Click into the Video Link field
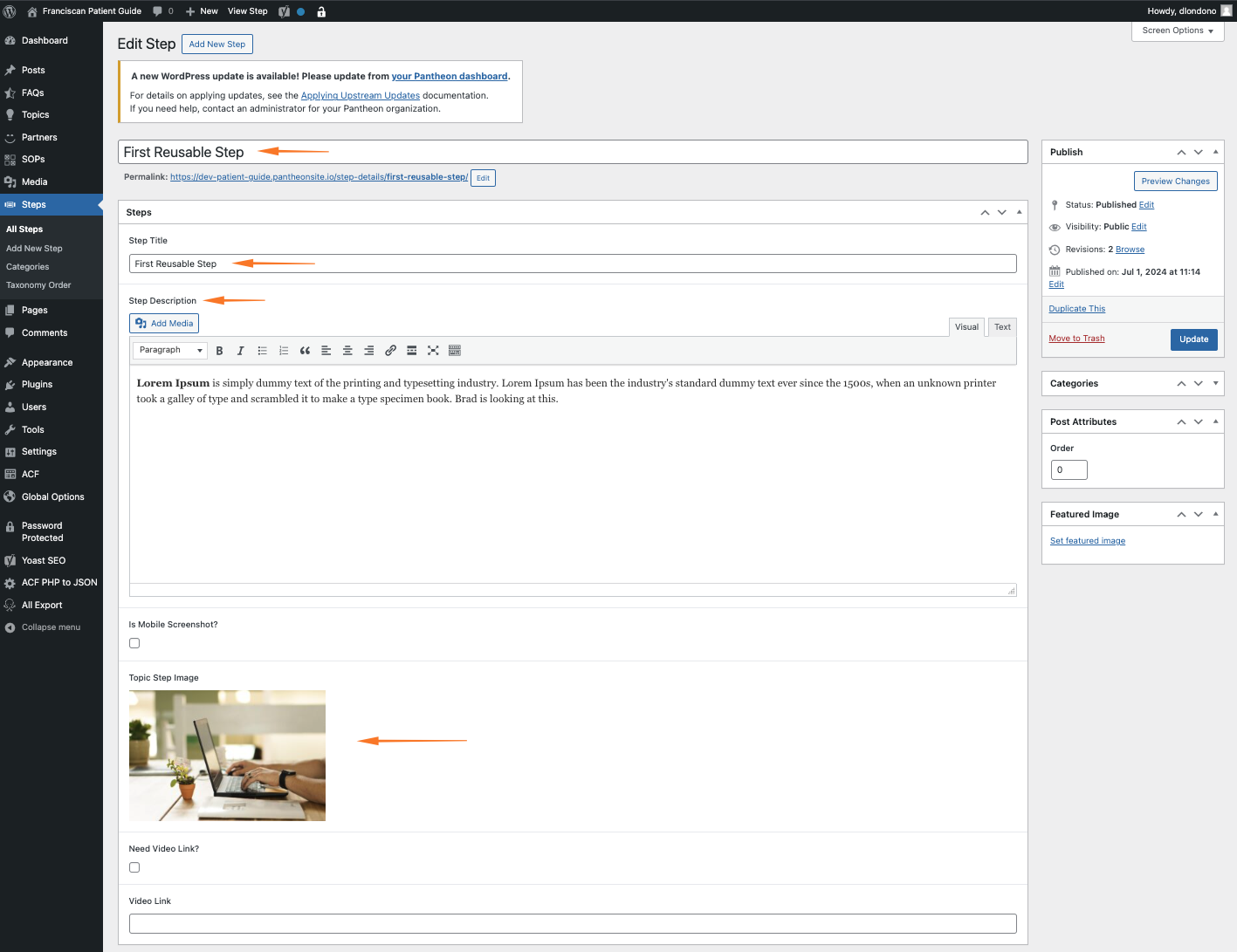 pos(573,923)
